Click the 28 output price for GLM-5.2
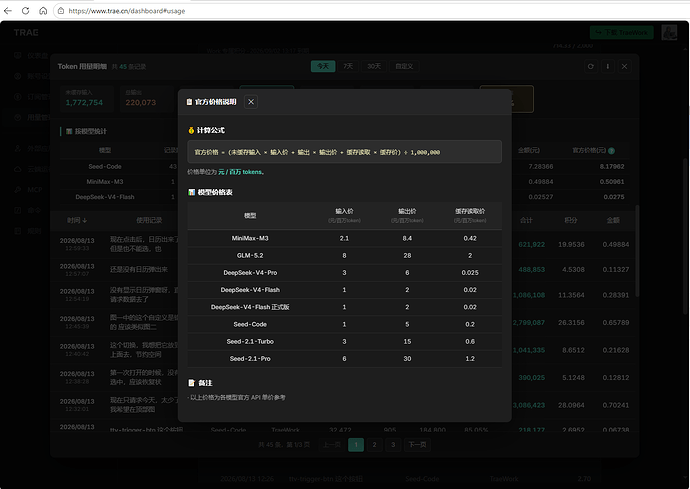The width and height of the screenshot is (690, 489). (x=407, y=255)
